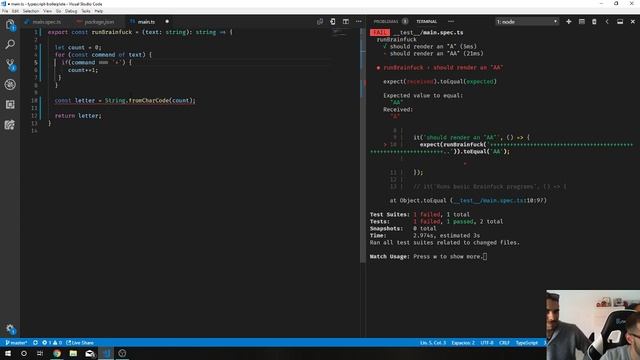Screen dimensions: 640x360
Task: Click on 'let count = 0;' code line
Action: [78, 47]
